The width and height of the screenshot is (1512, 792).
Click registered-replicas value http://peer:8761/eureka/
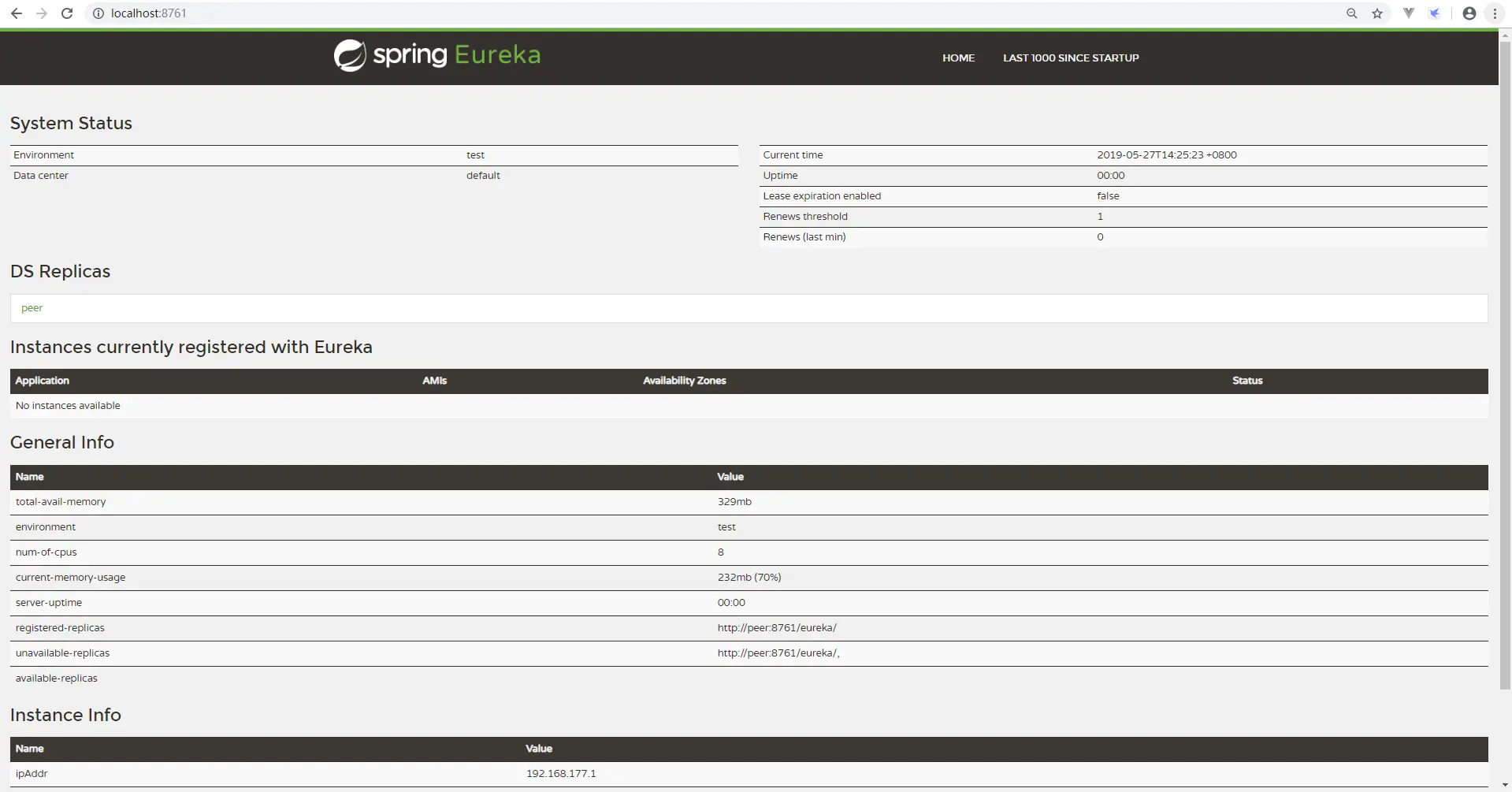[777, 628]
